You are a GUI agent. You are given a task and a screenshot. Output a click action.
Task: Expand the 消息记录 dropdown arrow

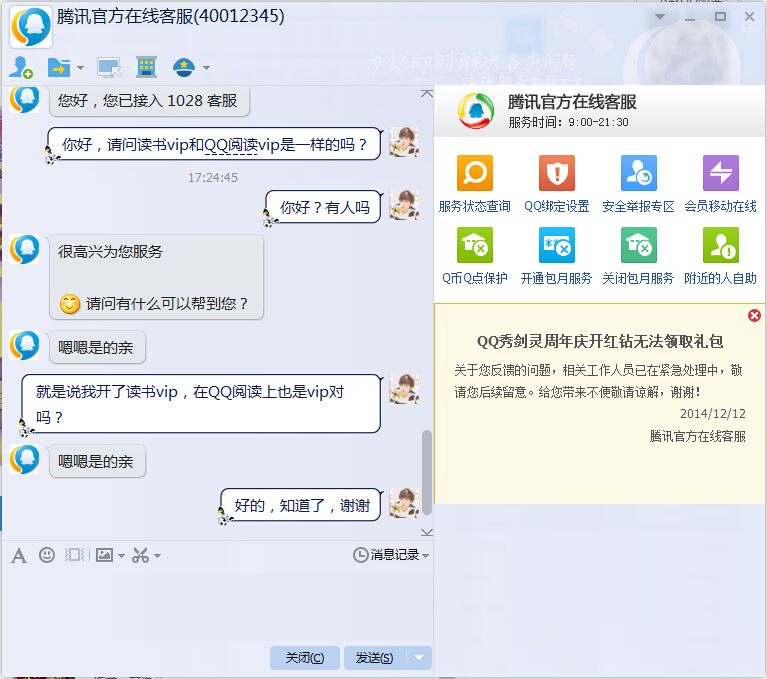pyautogui.click(x=426, y=556)
